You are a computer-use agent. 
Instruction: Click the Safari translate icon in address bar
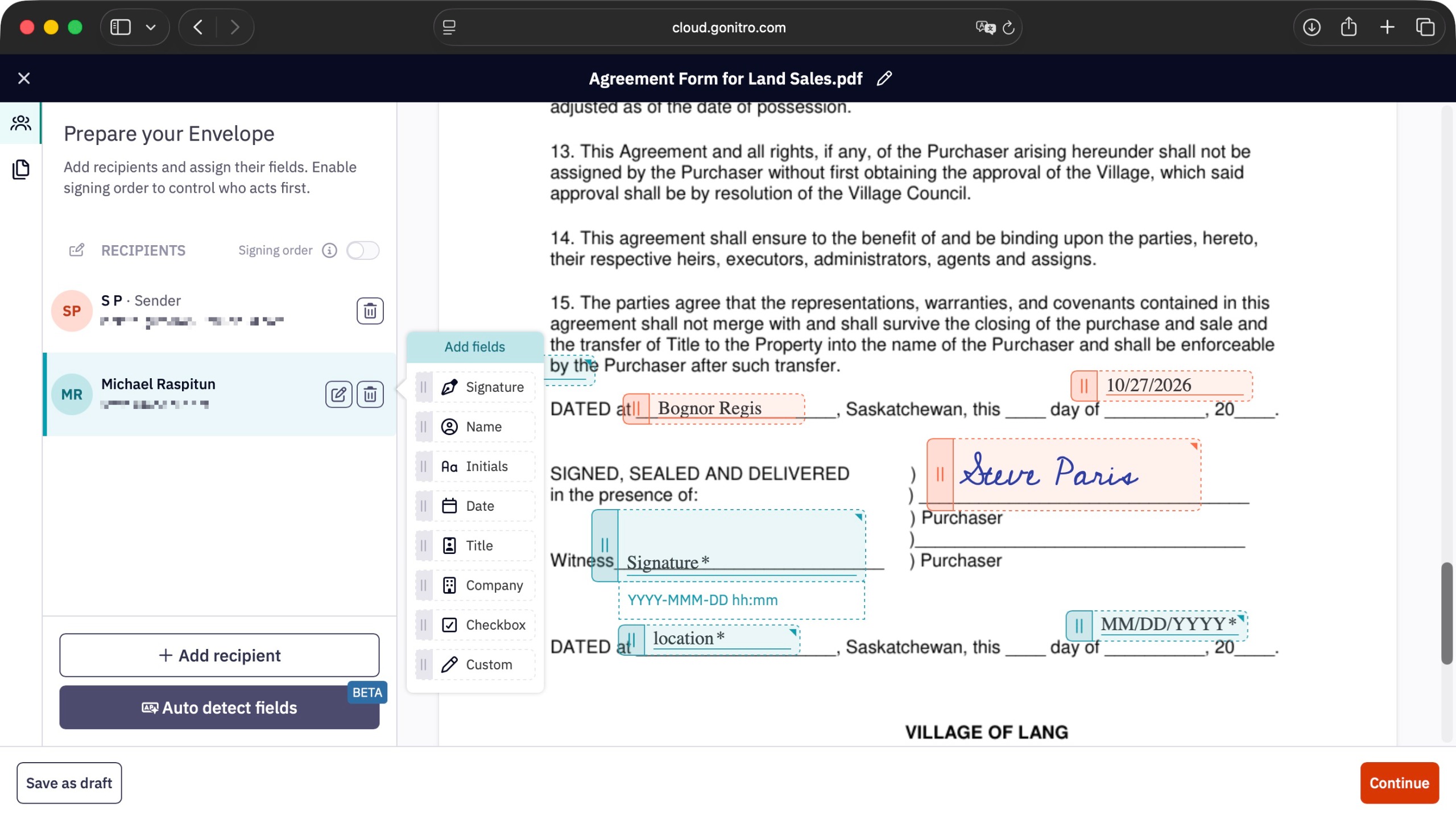[x=985, y=27]
